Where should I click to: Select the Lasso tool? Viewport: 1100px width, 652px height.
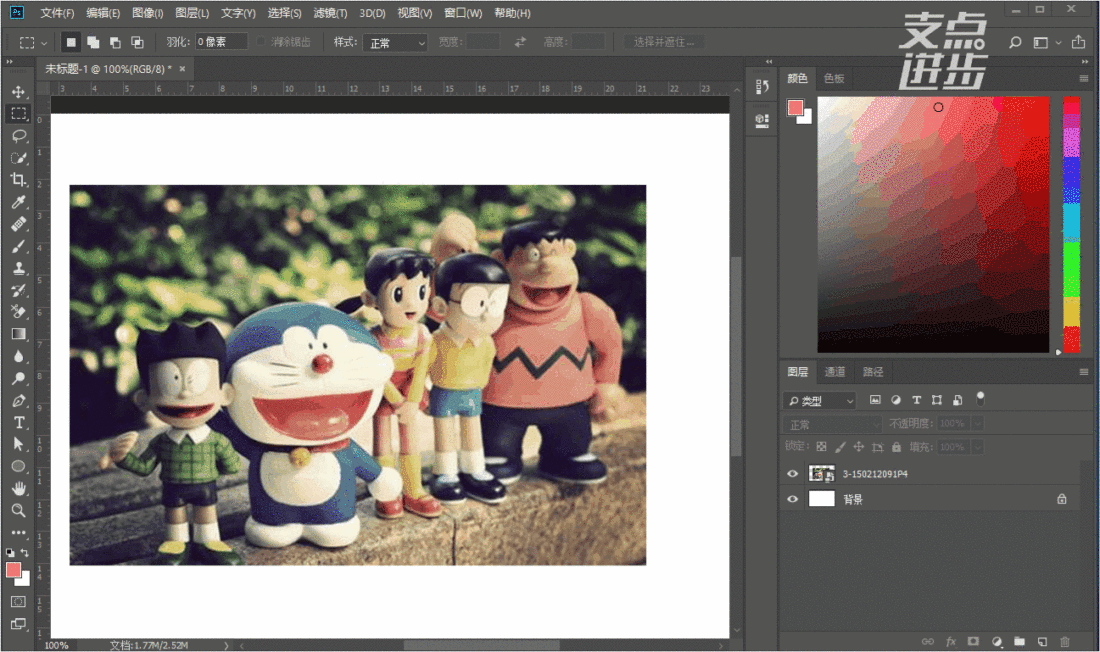click(x=19, y=135)
